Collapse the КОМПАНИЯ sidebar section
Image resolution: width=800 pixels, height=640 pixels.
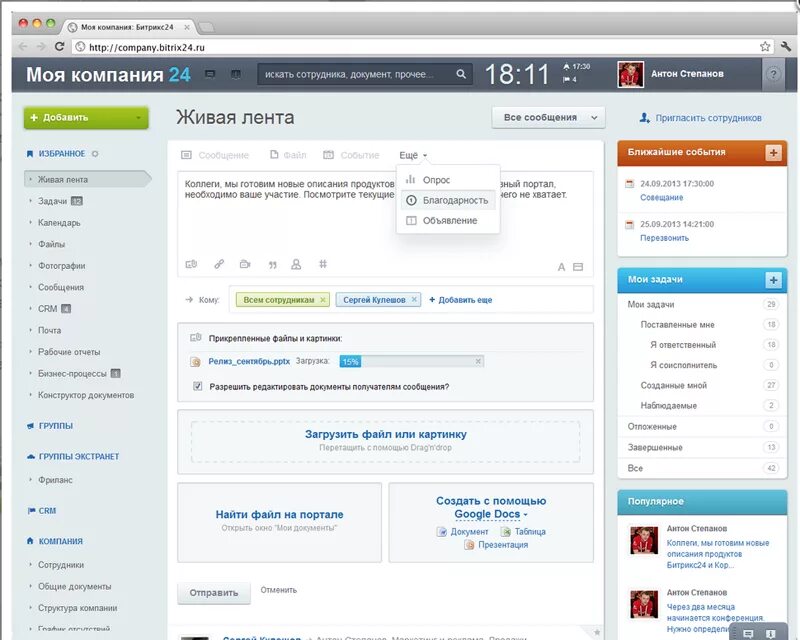60,541
